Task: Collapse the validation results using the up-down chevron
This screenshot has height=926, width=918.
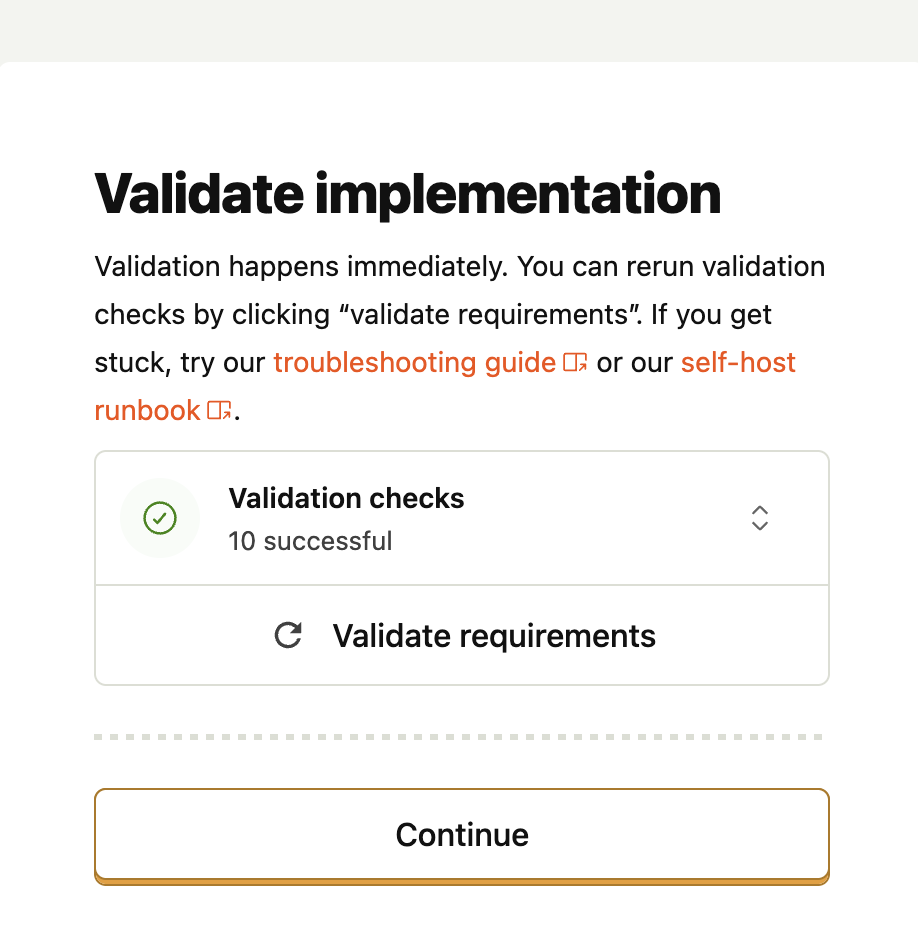Action: tap(759, 518)
